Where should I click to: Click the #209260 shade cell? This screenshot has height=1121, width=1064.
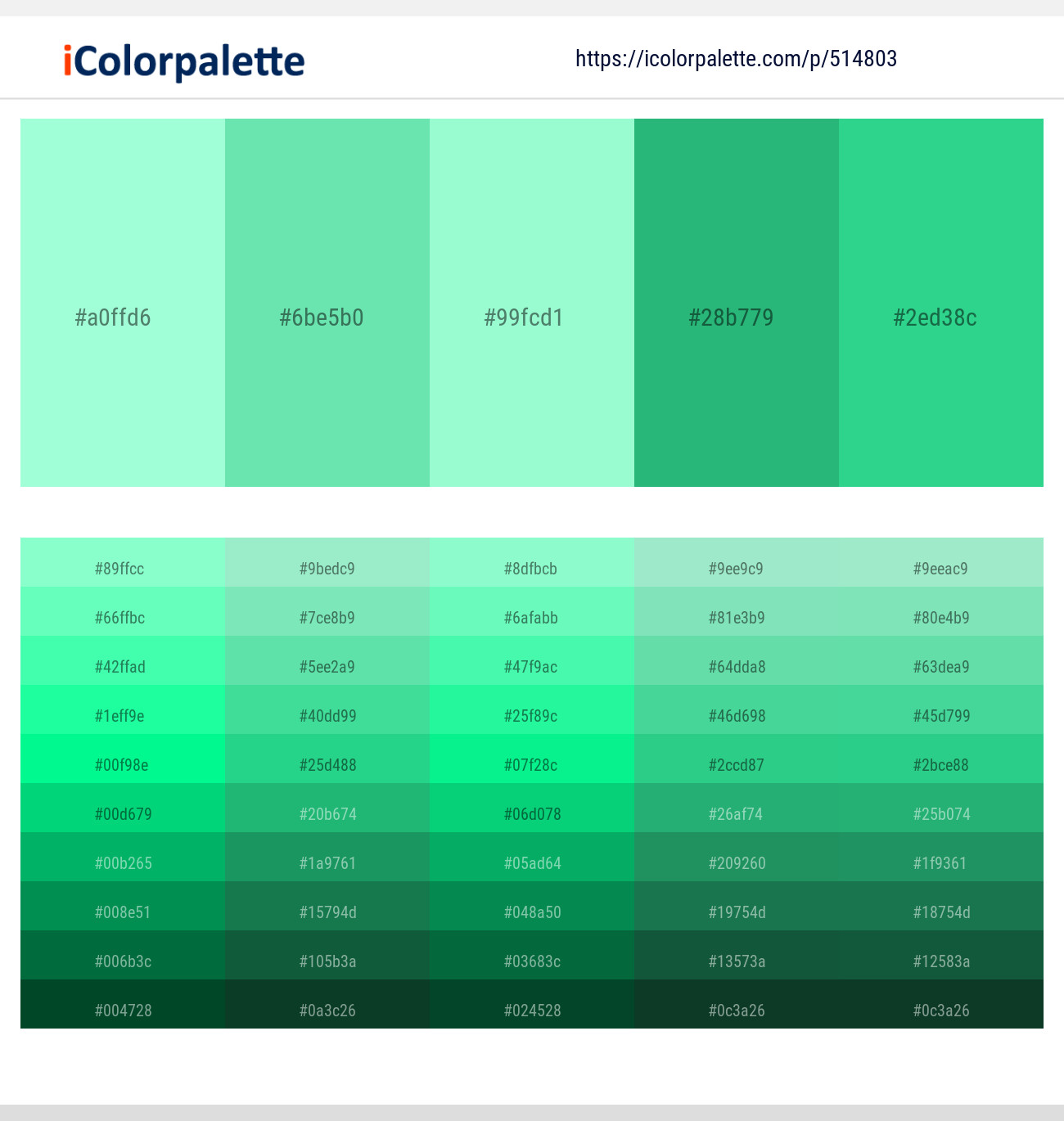tap(737, 857)
